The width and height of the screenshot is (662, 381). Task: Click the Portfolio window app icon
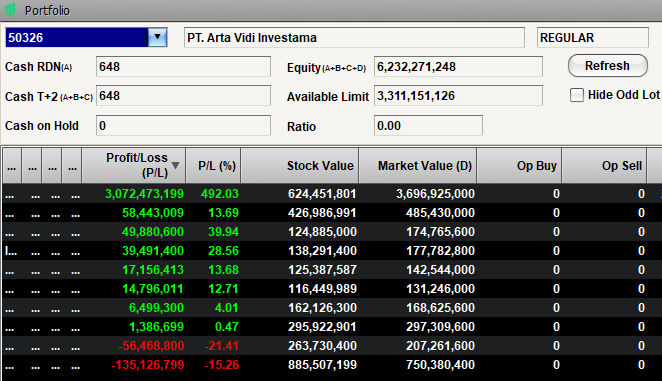point(10,10)
